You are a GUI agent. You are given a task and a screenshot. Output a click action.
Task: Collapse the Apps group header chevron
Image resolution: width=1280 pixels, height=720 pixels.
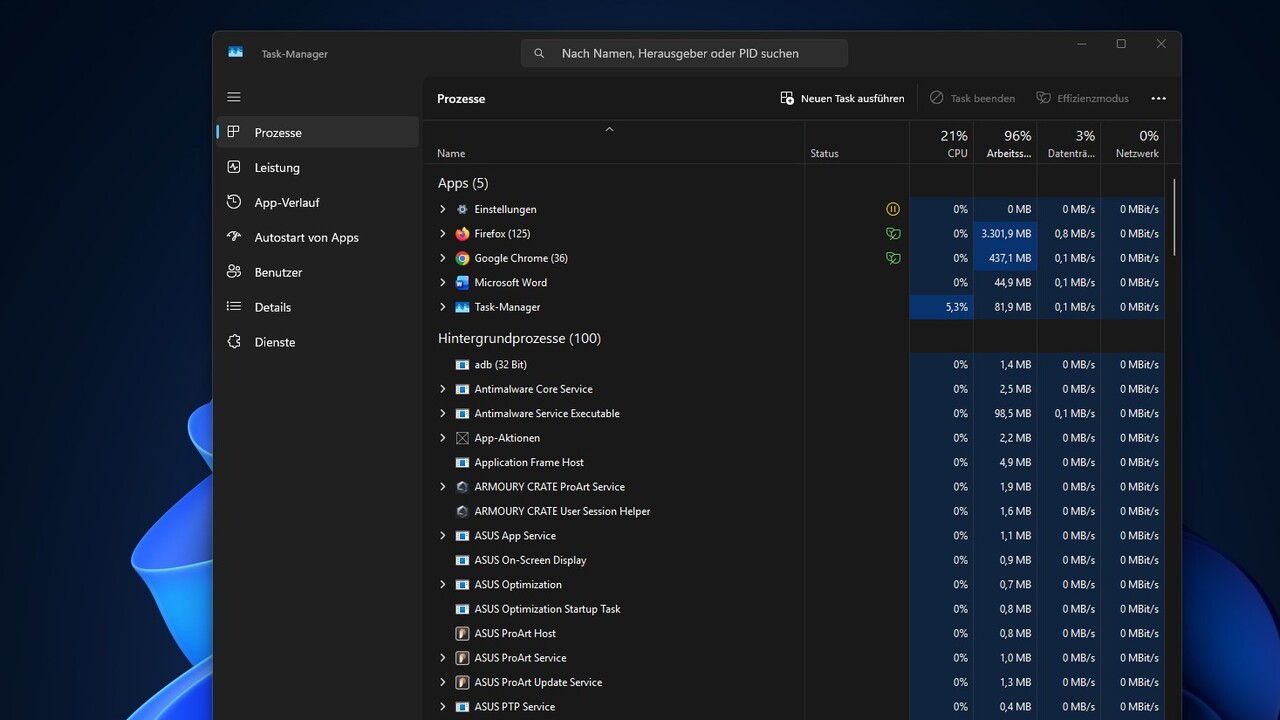[609, 129]
